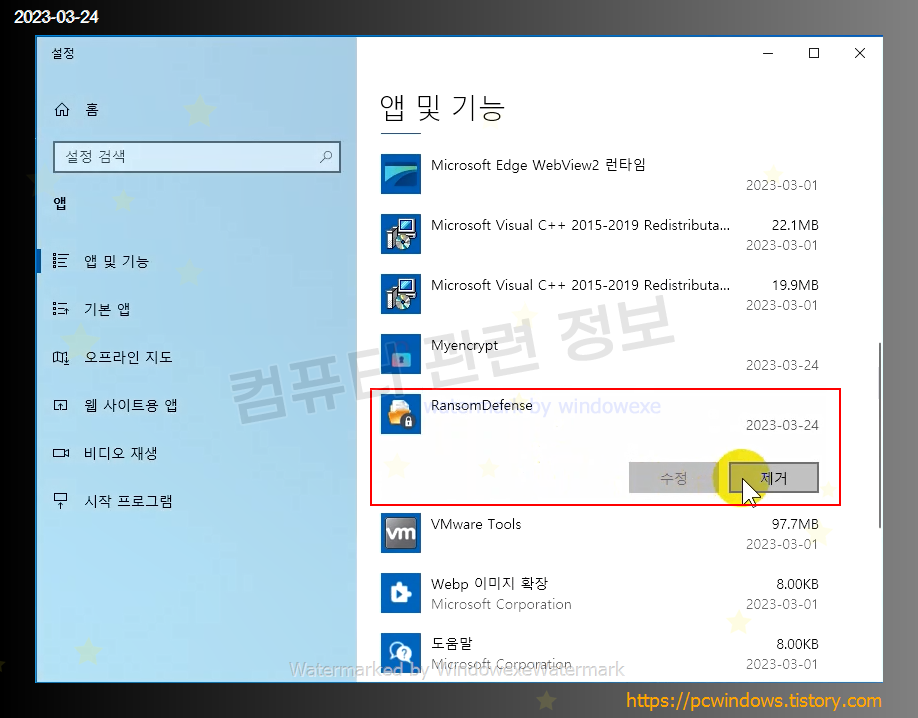Image resolution: width=918 pixels, height=718 pixels.
Task: Minimize the 설정 window
Action: (768, 53)
